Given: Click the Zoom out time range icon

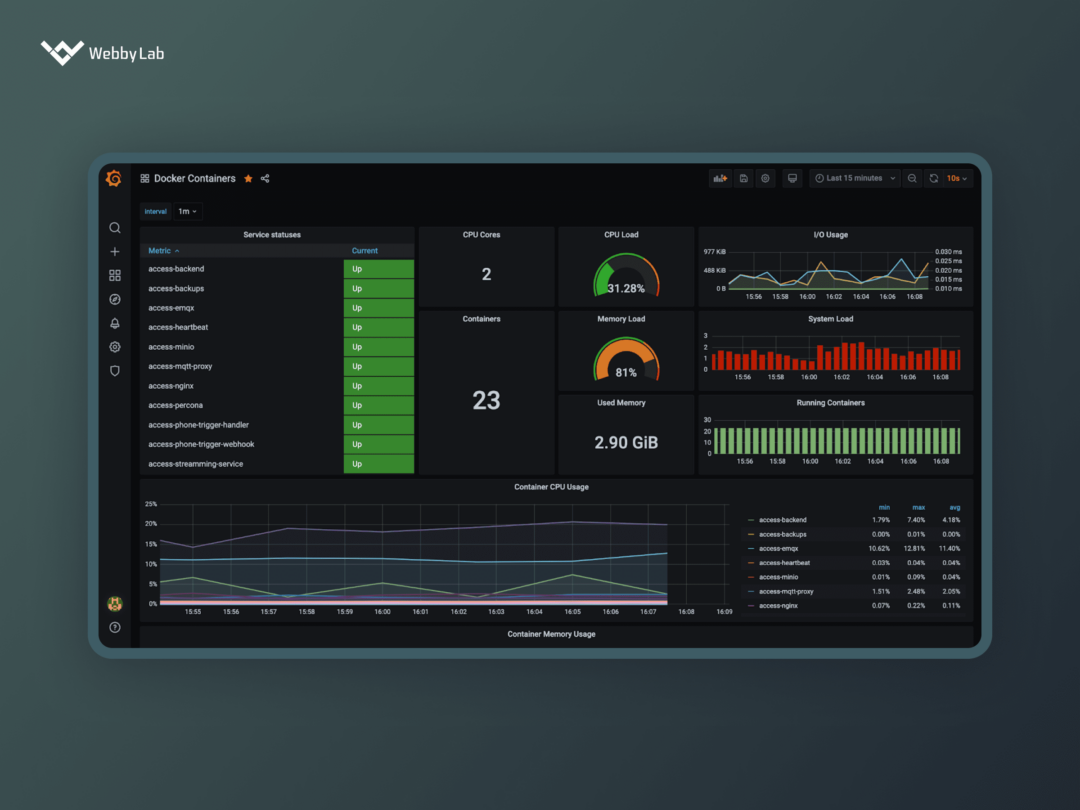Looking at the screenshot, I should click(x=911, y=178).
